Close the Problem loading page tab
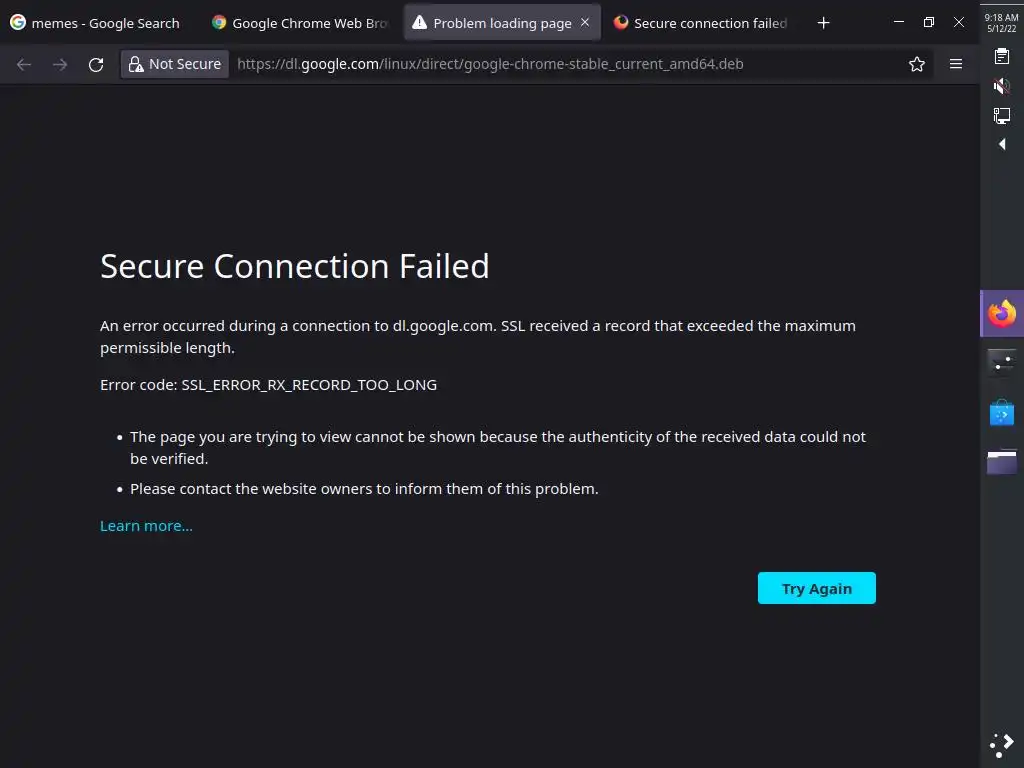 click(585, 22)
